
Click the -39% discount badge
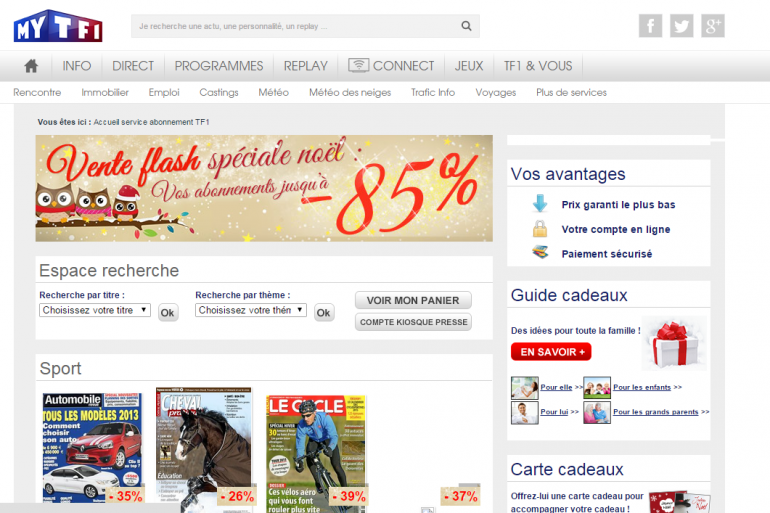349,496
